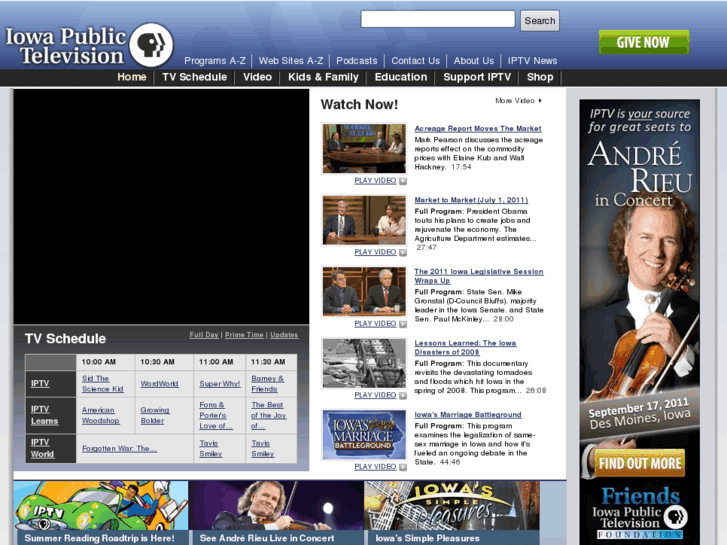Click Iowa's Simple Pleasures banner

click(452, 513)
